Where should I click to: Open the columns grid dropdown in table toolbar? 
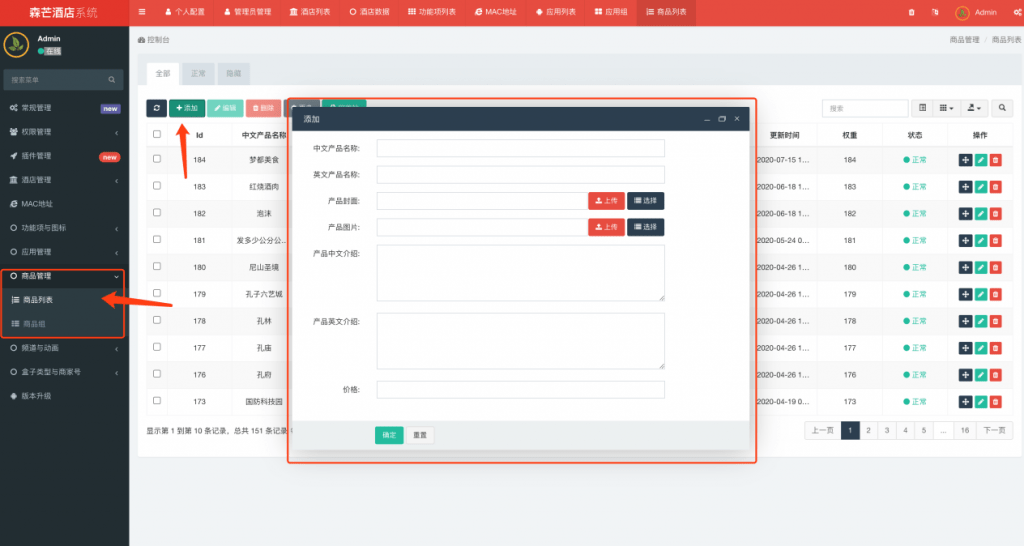tap(947, 108)
